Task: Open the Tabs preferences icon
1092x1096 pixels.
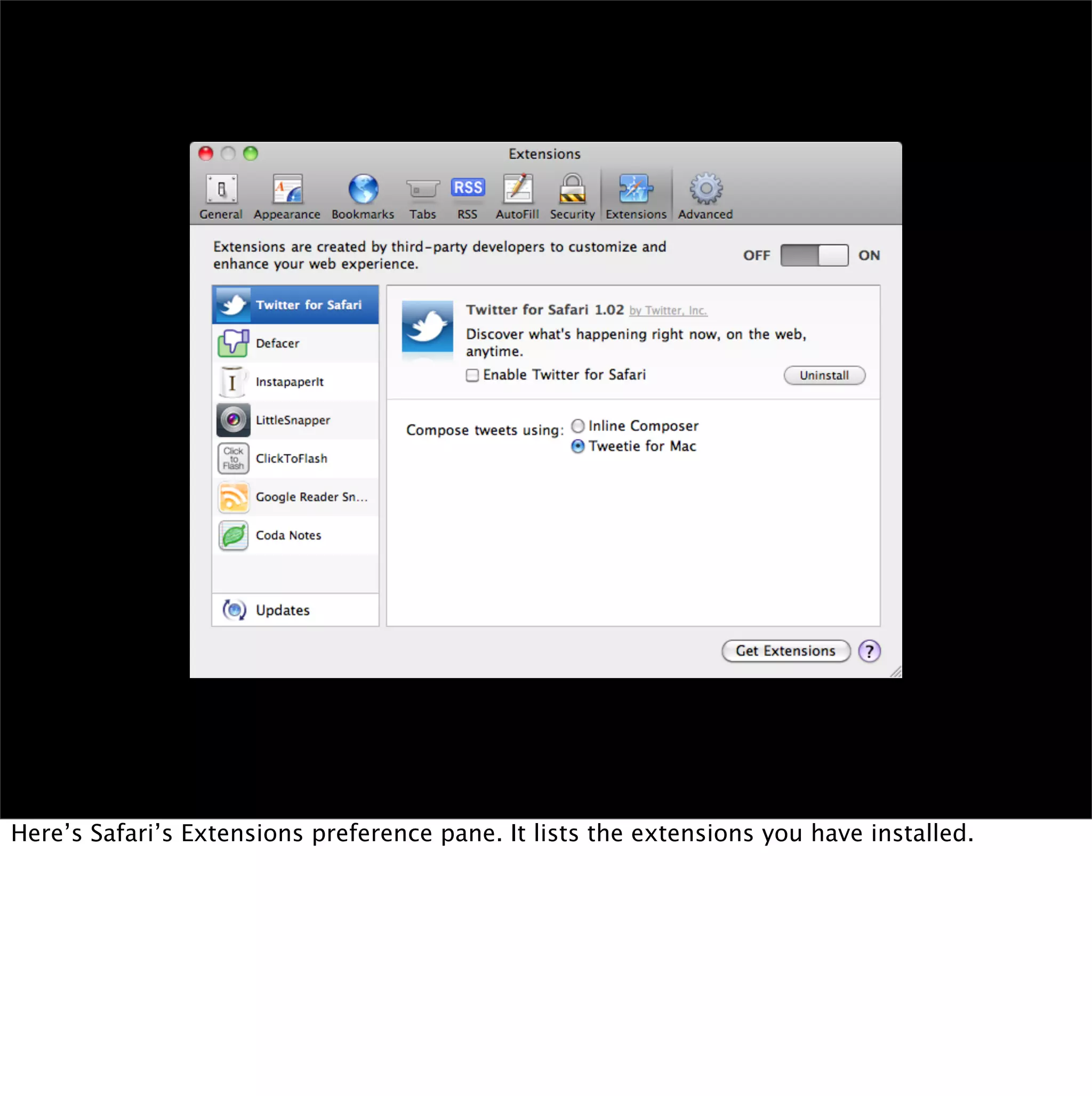Action: (423, 189)
